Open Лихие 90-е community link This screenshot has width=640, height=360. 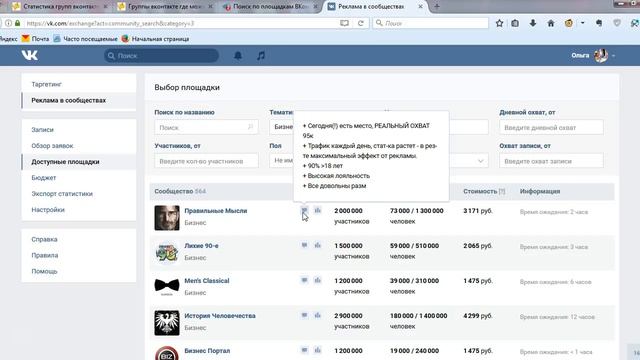pos(201,246)
